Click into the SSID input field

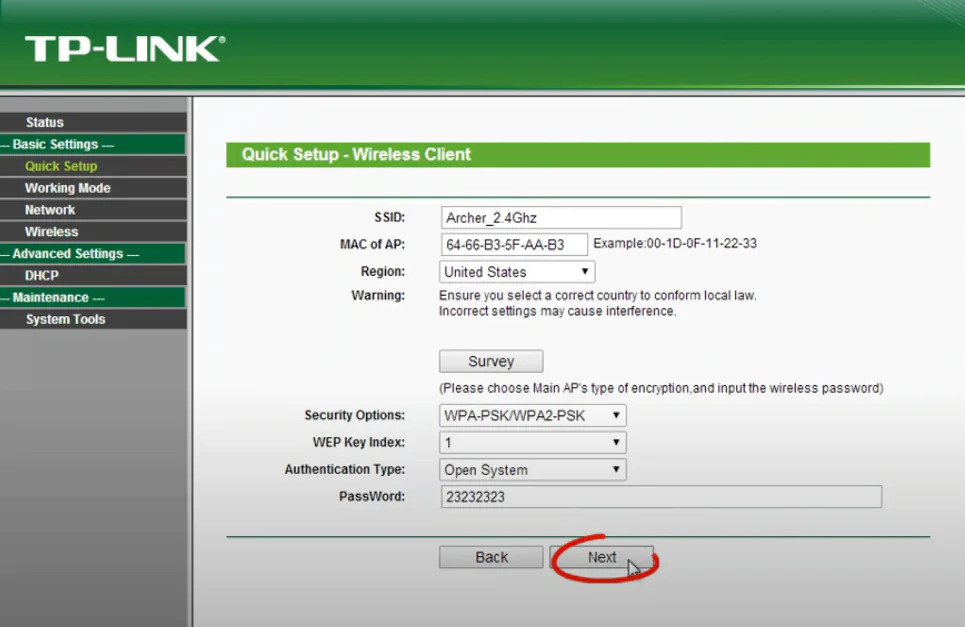pos(561,218)
